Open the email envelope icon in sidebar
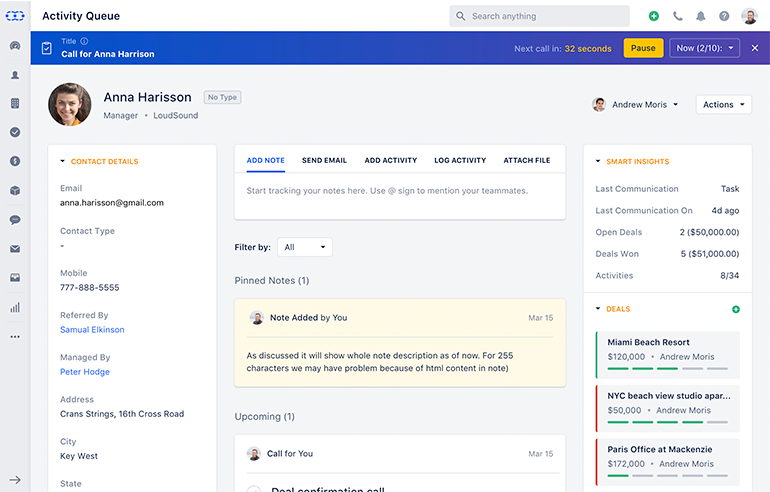The width and height of the screenshot is (770, 492). coord(15,249)
